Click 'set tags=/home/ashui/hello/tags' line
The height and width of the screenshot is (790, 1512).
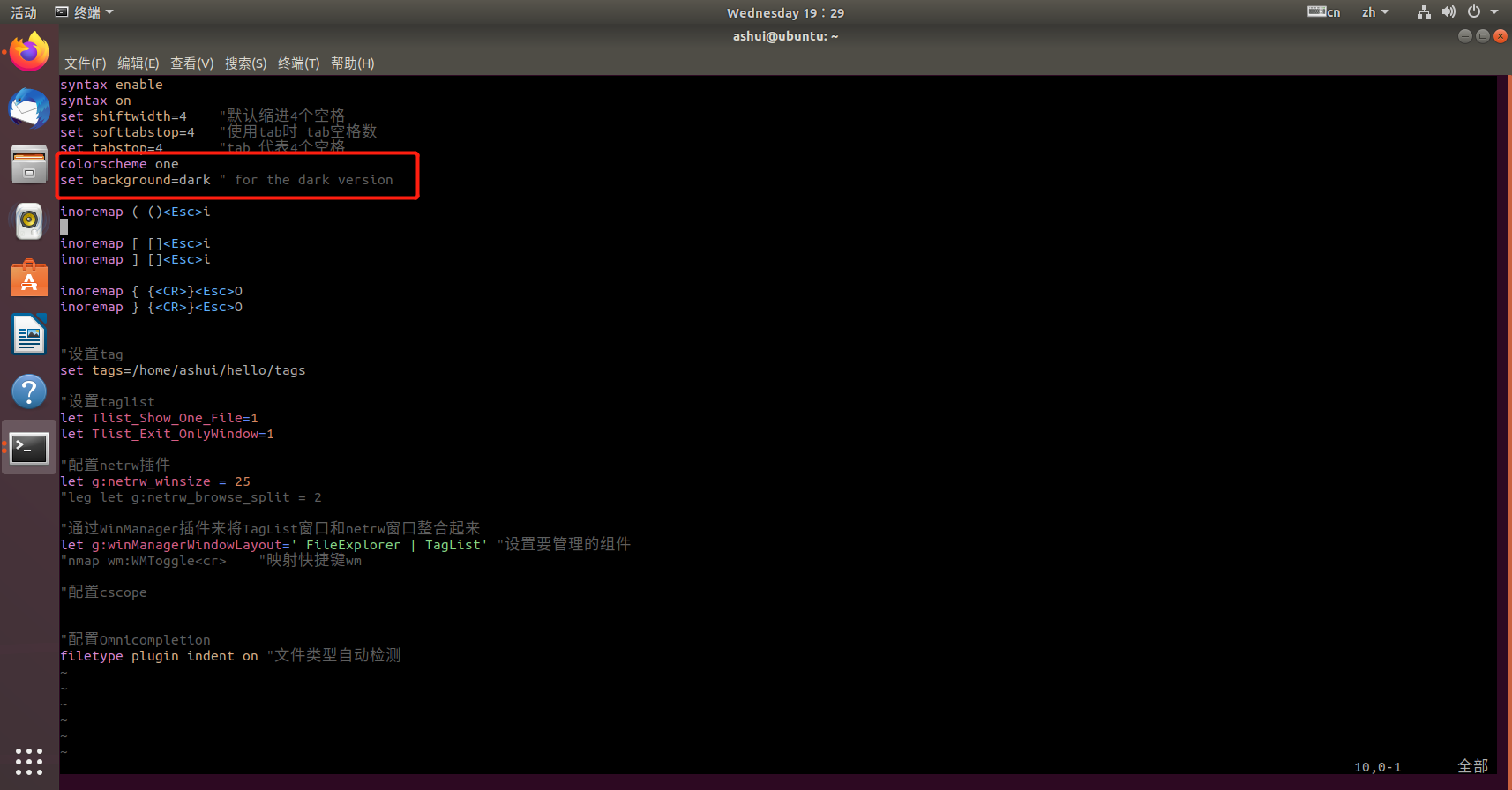(x=183, y=370)
